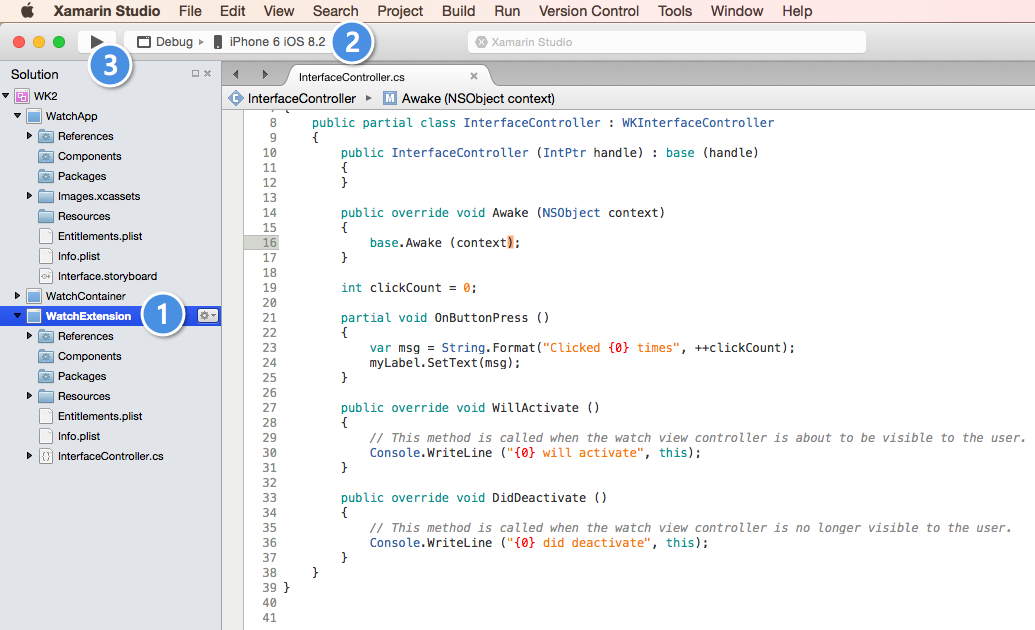Image resolution: width=1035 pixels, height=630 pixels.
Task: Select WatchExtension Info.plist file icon
Action: click(46, 436)
